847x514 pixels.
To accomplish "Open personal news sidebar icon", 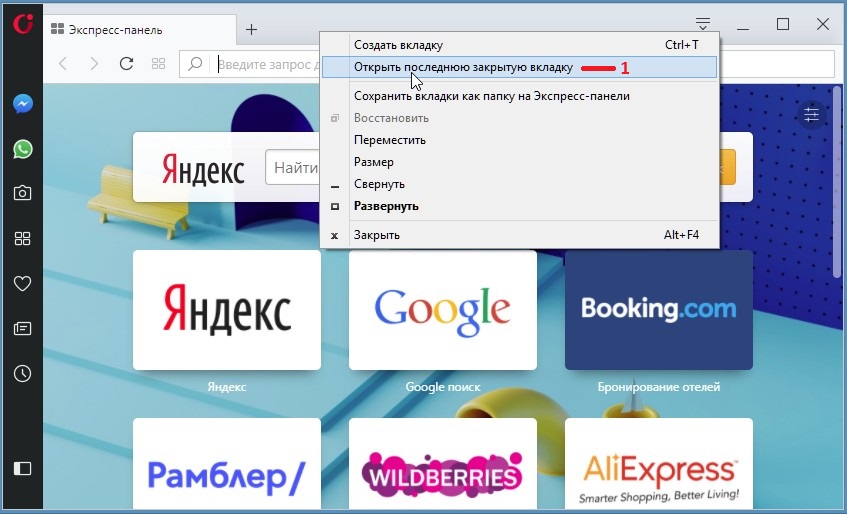I will [x=23, y=328].
